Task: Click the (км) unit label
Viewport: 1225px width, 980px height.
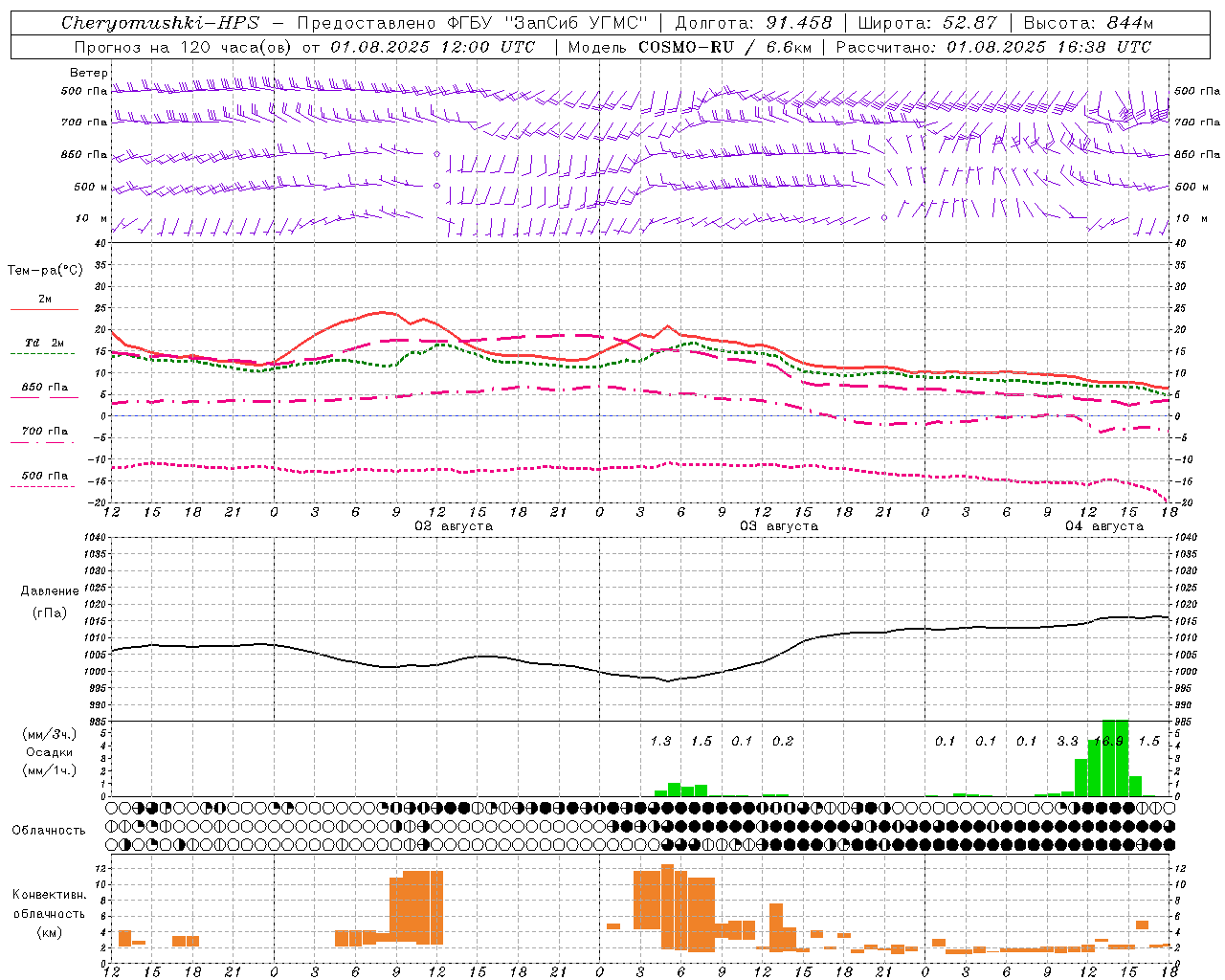Action: tap(49, 933)
